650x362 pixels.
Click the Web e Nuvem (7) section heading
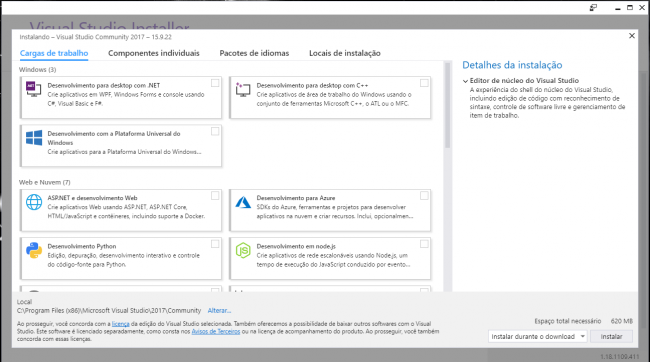click(44, 182)
